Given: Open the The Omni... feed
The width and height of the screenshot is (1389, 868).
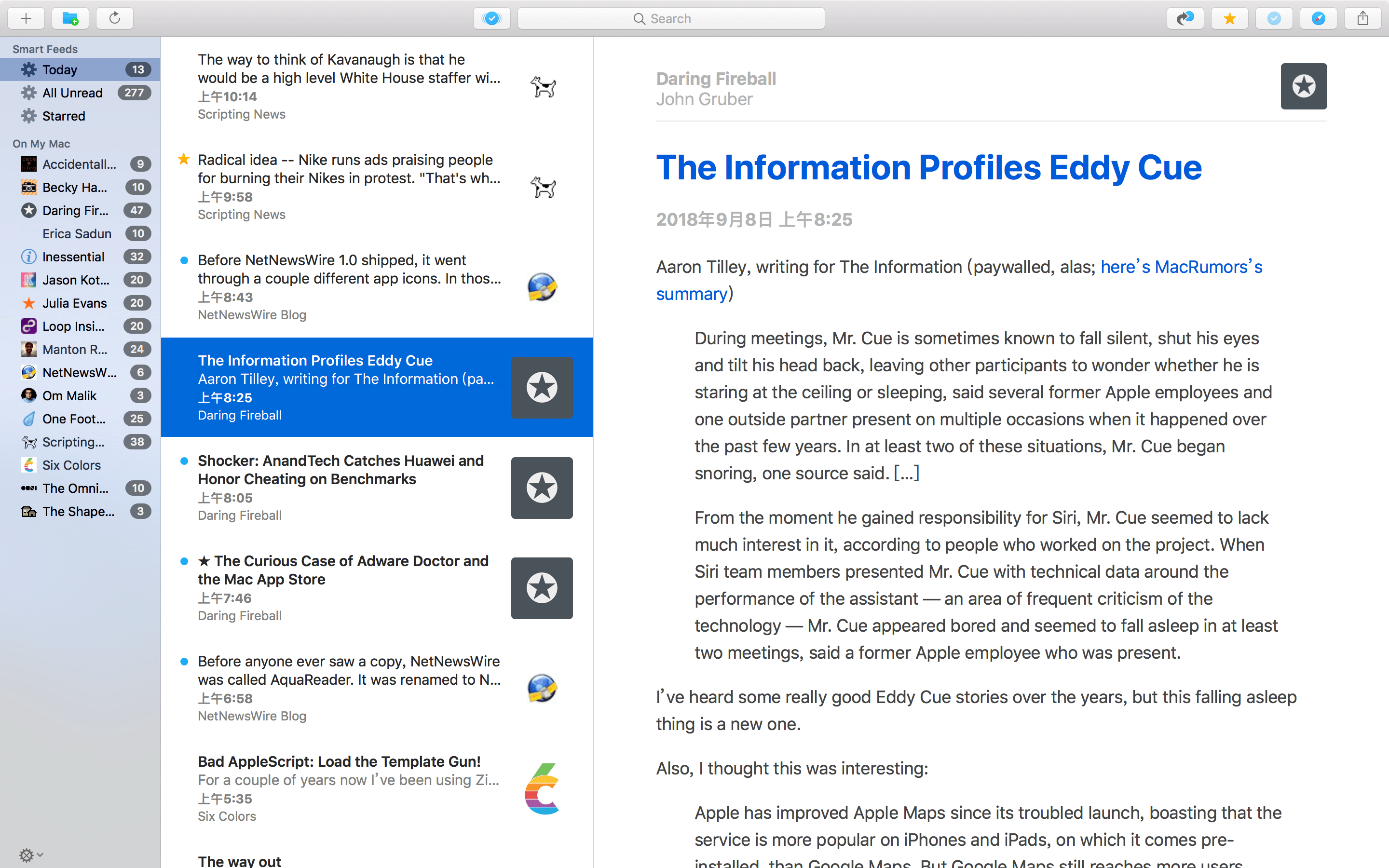Looking at the screenshot, I should [x=81, y=488].
